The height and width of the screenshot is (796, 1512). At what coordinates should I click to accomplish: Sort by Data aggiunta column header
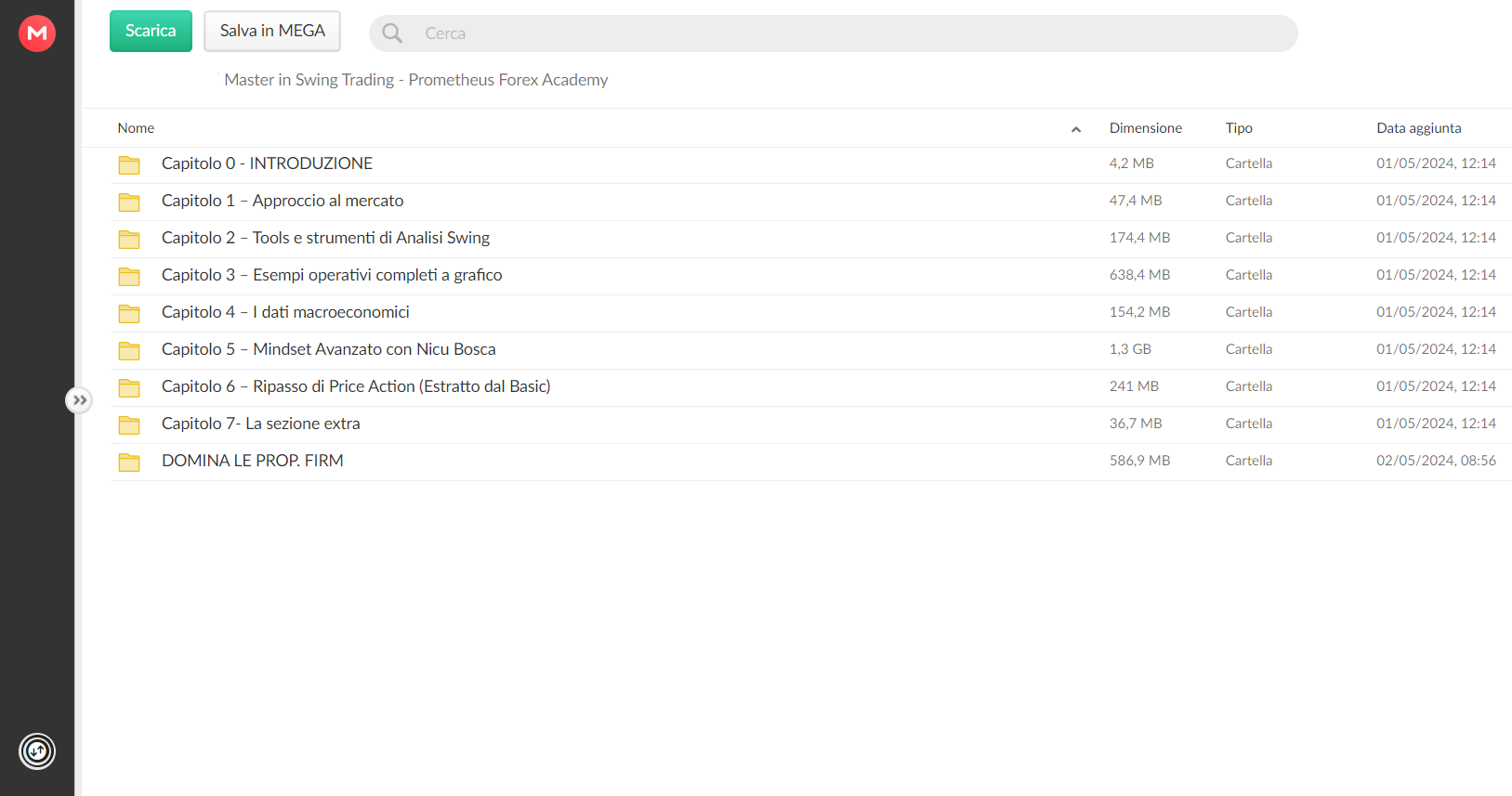(1419, 128)
